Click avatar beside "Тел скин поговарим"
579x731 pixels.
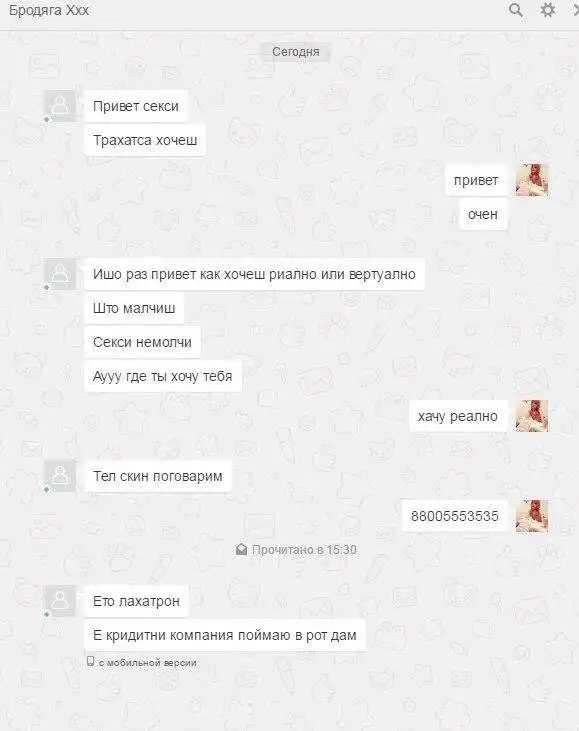tap(60, 476)
